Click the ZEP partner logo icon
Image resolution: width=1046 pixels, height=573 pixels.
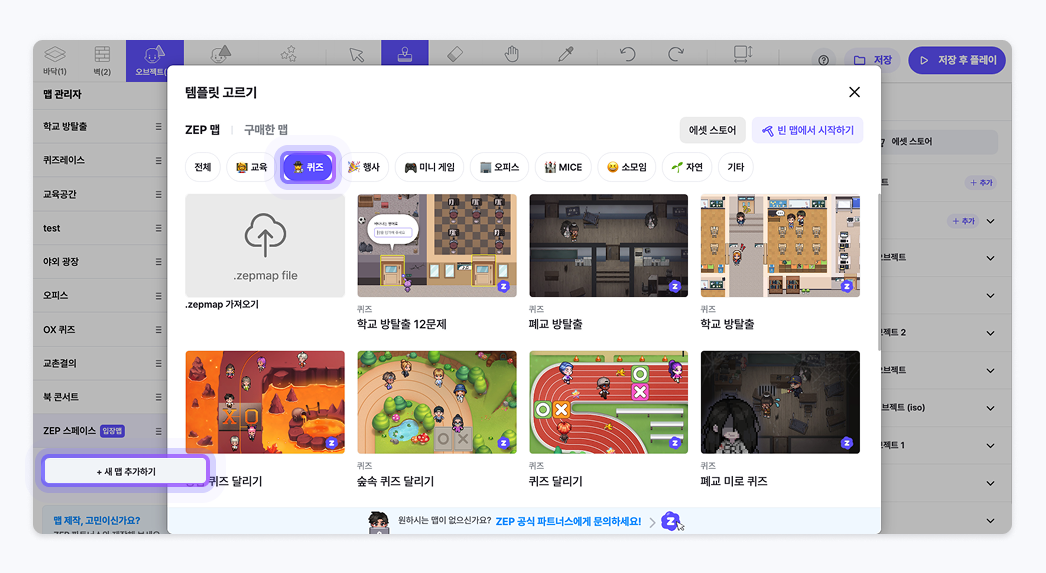[670, 521]
